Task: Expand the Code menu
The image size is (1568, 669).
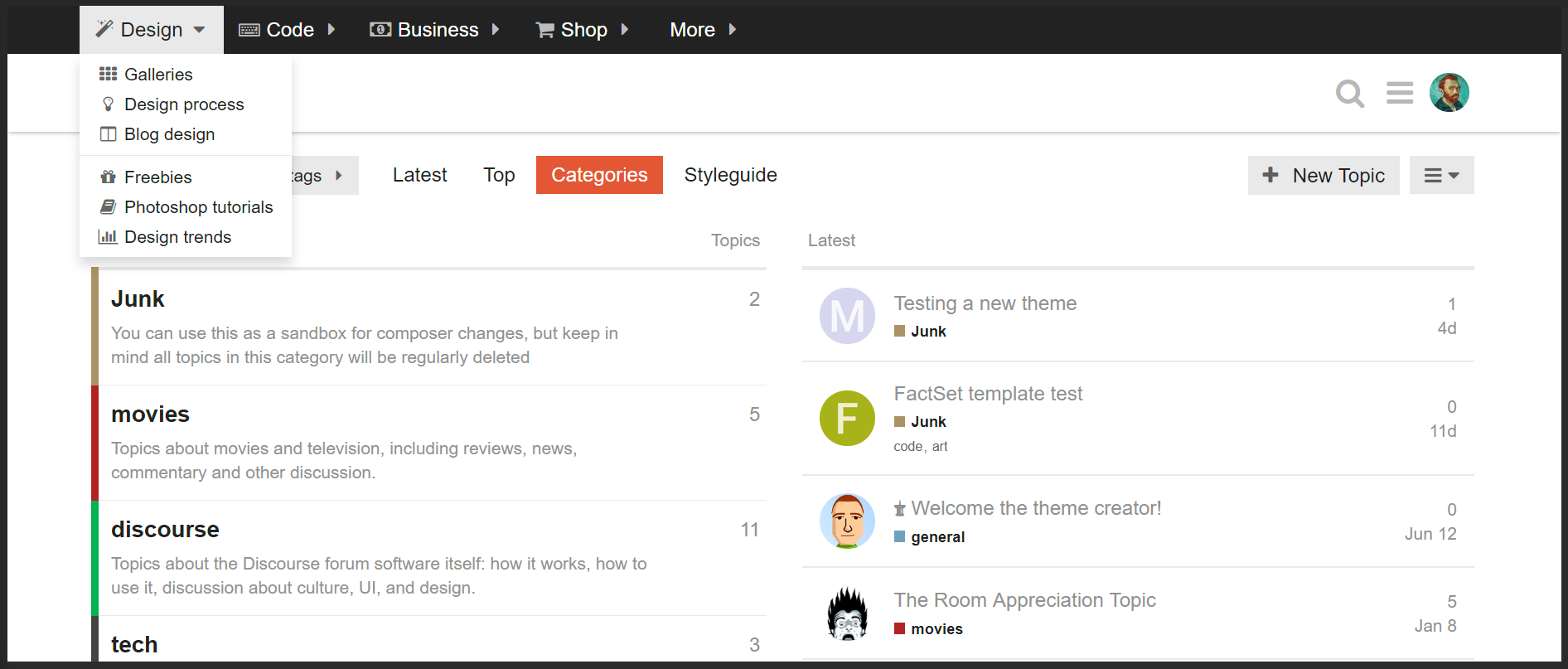Action: coord(287,30)
